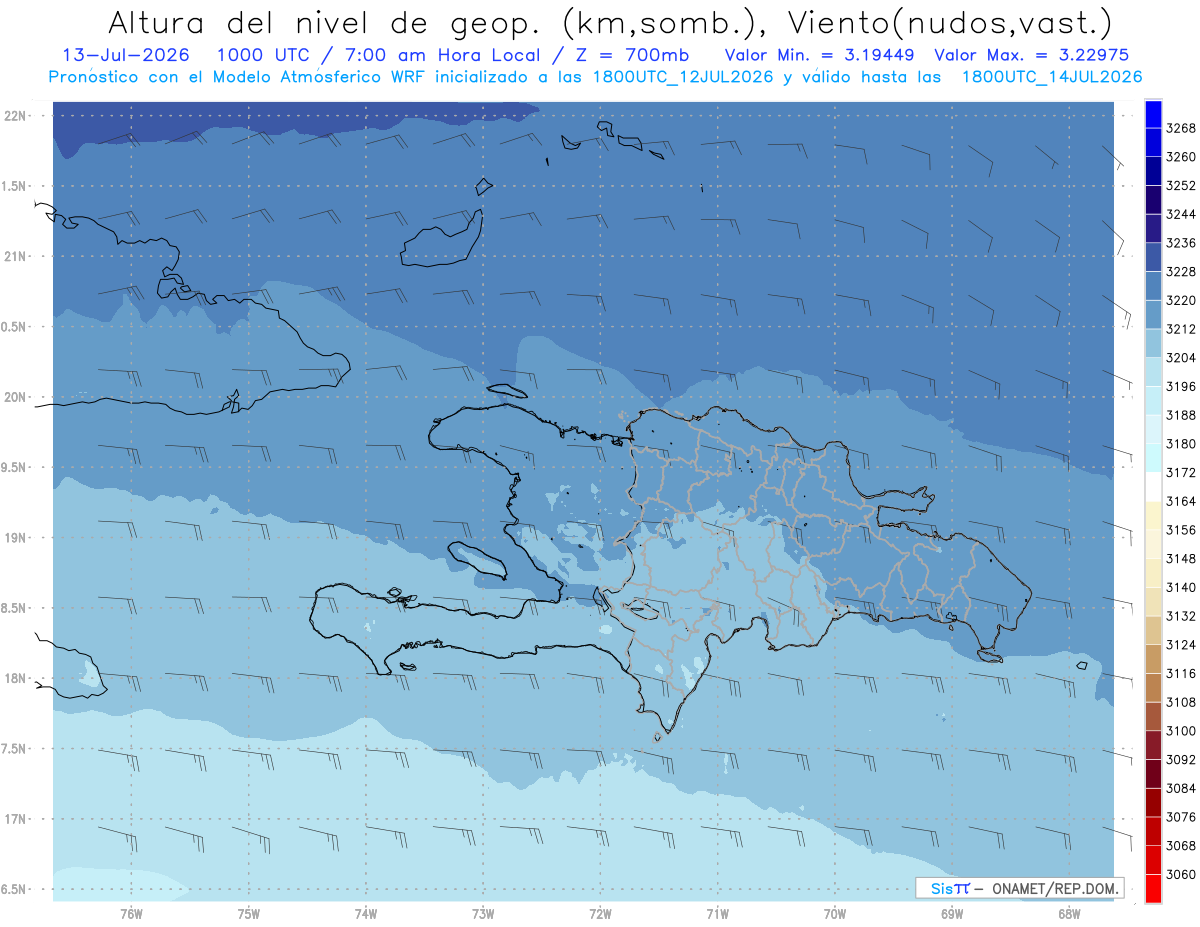Click the colorbar label '3268'

coord(1181,128)
